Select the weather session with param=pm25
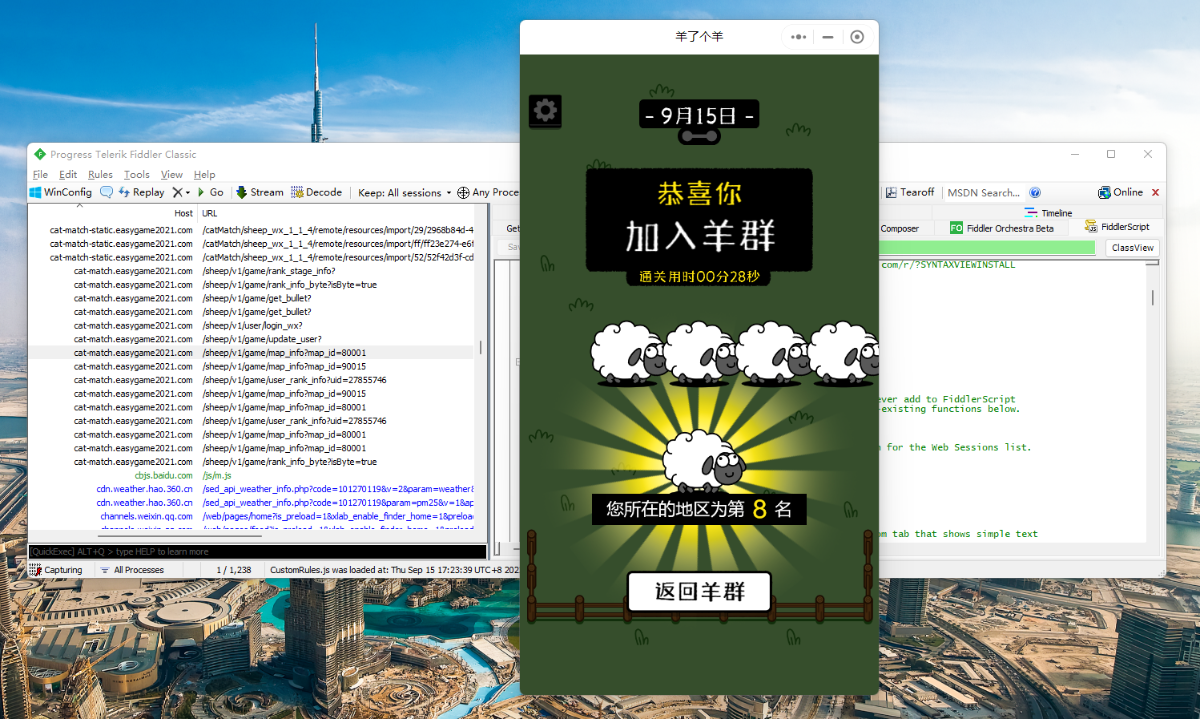The image size is (1200, 719). point(250,502)
